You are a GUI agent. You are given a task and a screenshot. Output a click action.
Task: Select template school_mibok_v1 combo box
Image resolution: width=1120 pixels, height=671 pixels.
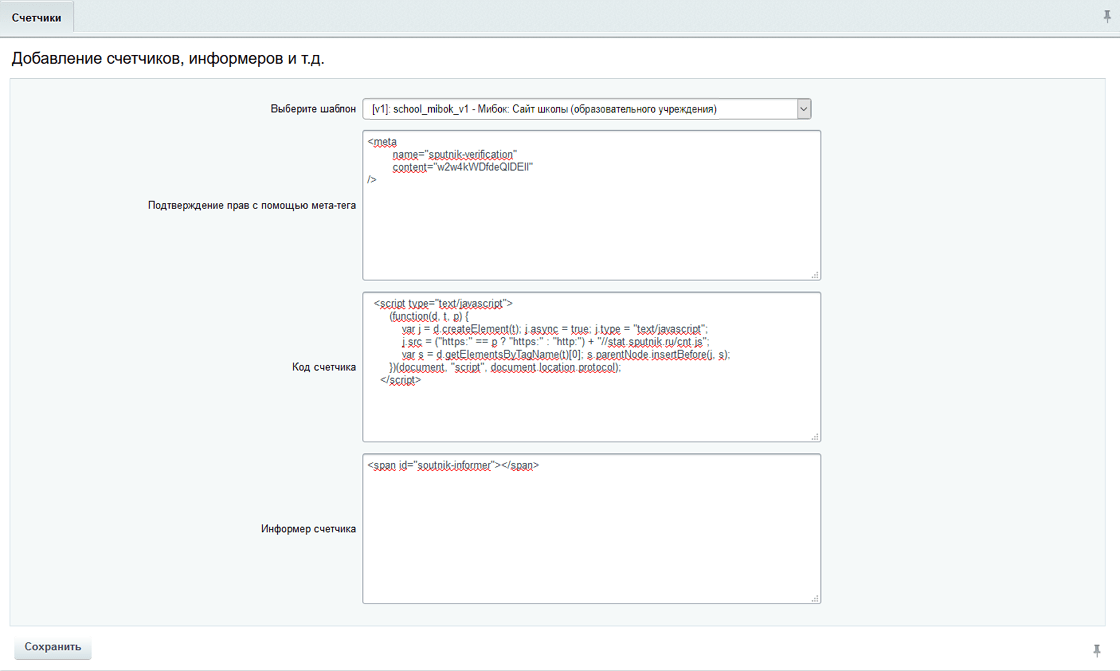pyautogui.click(x=586, y=109)
